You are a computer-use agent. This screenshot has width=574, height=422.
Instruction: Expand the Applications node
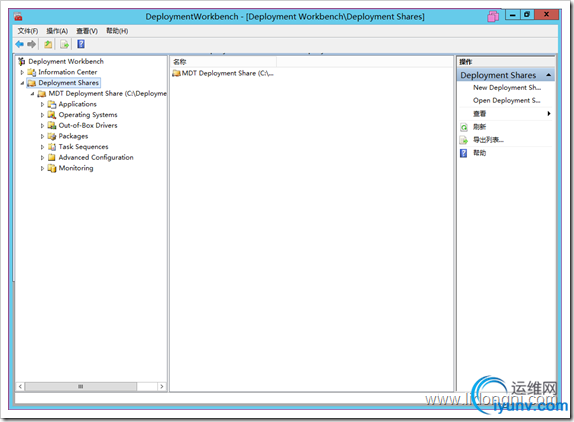[x=42, y=104]
